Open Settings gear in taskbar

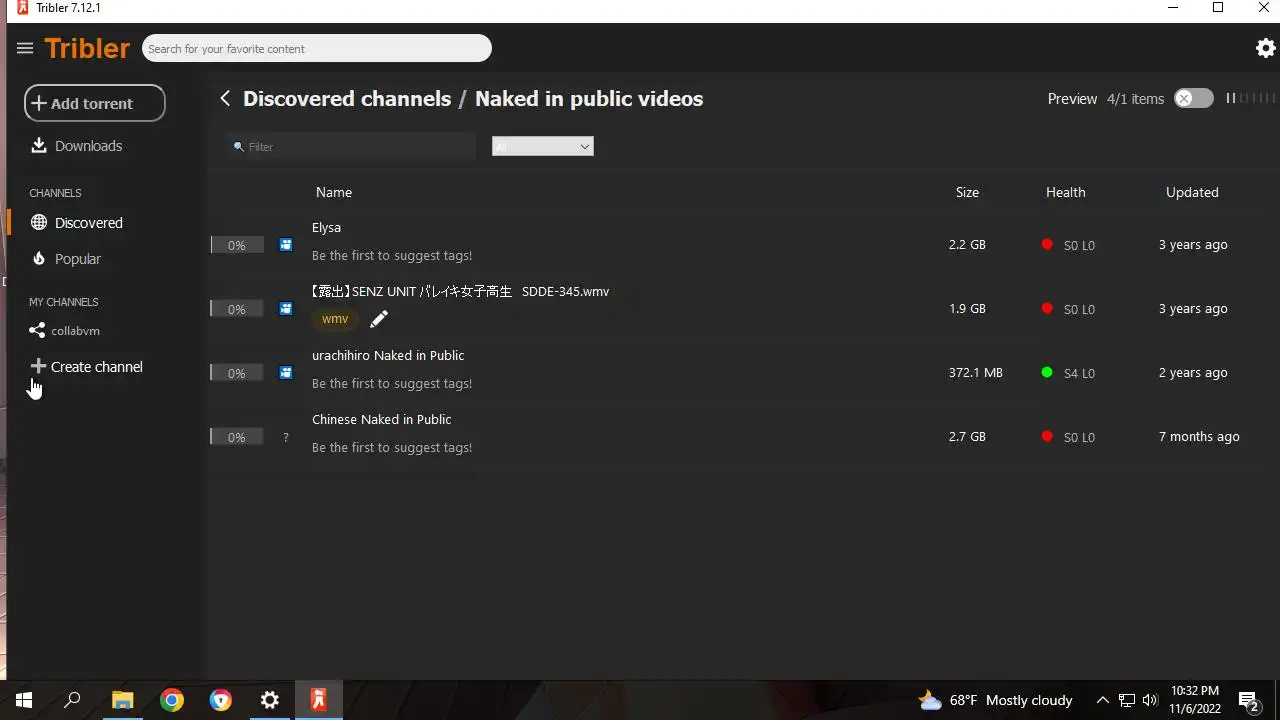(270, 700)
